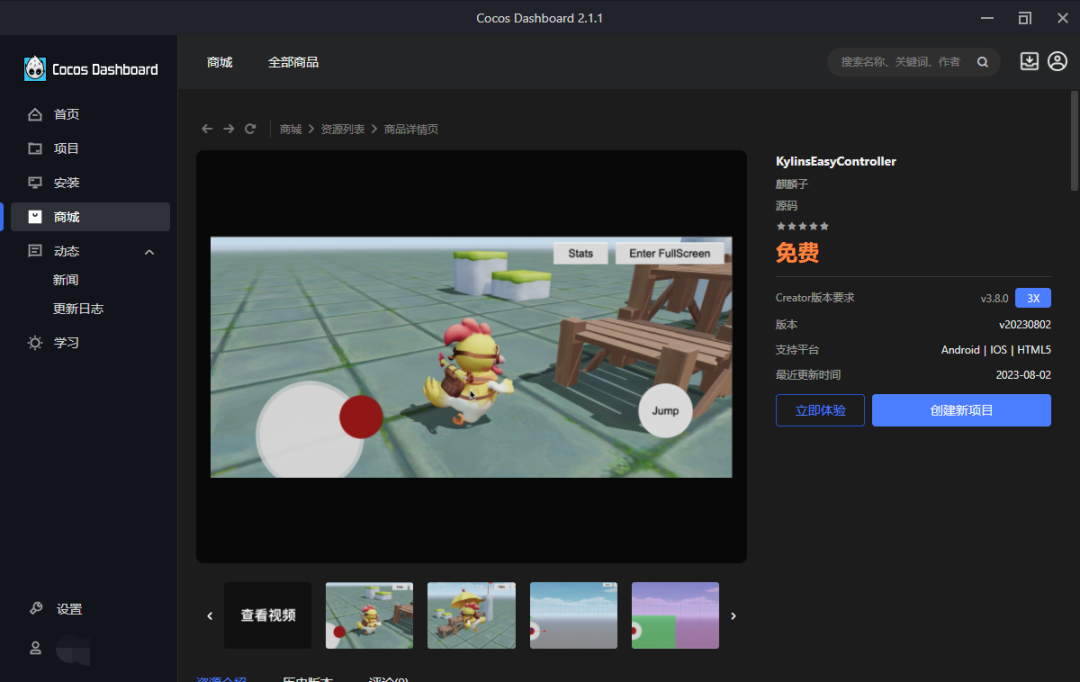Click the user account icon at sidebar bottom
The height and width of the screenshot is (682, 1080).
35,648
